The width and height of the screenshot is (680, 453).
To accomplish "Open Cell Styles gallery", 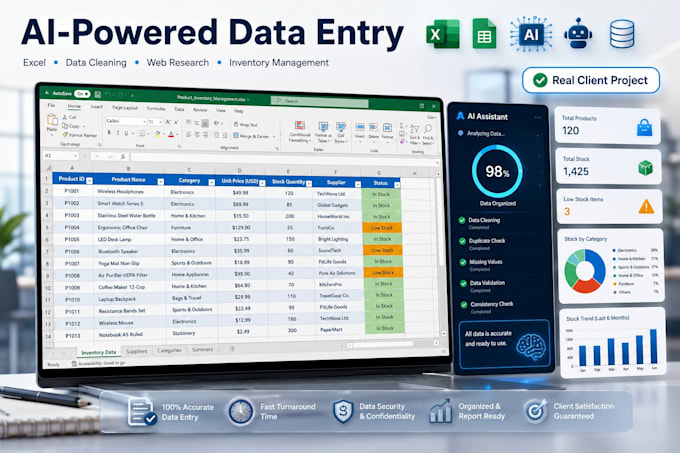I will pyautogui.click(x=340, y=133).
